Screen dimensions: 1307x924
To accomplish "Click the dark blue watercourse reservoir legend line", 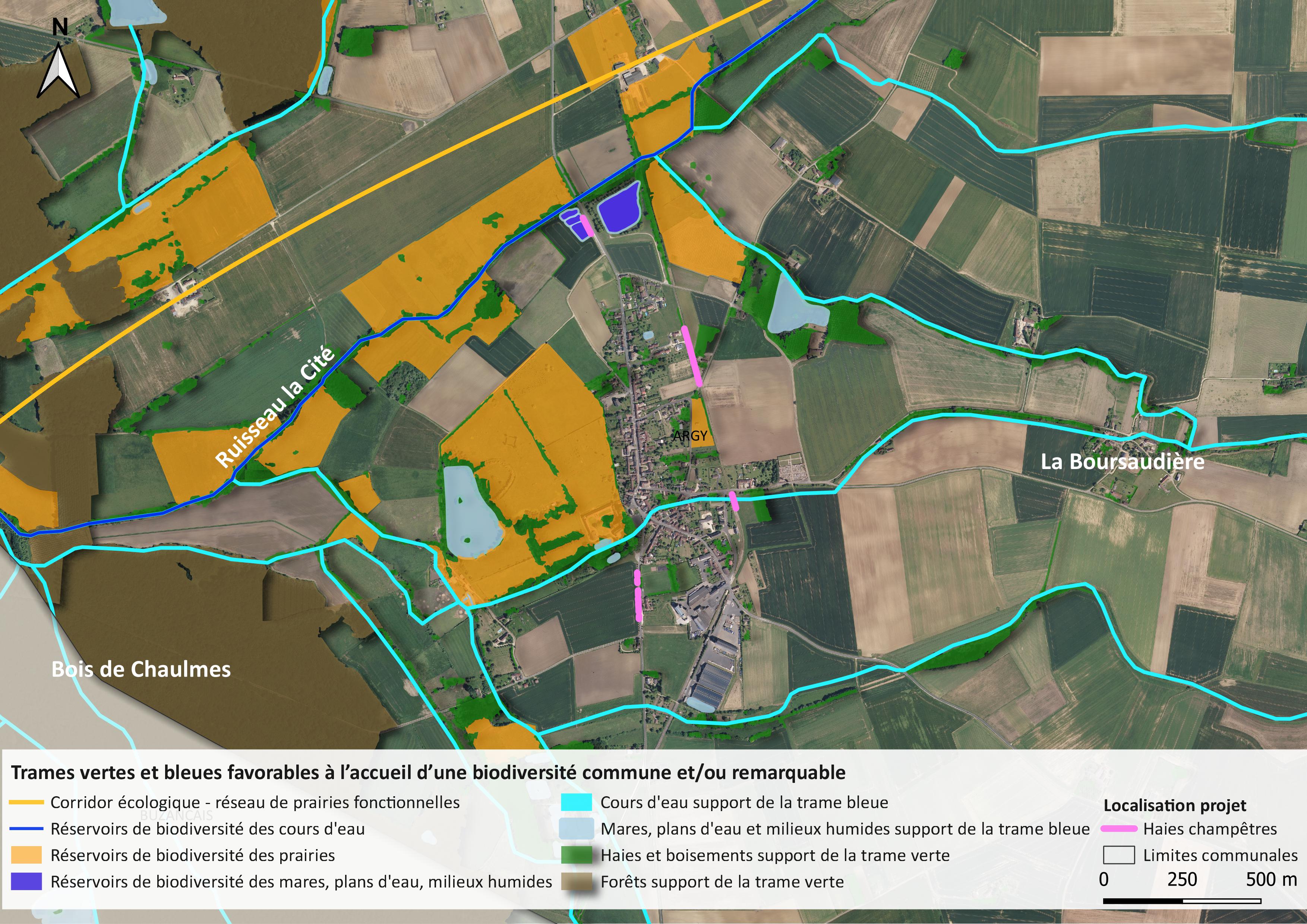I will point(26,829).
